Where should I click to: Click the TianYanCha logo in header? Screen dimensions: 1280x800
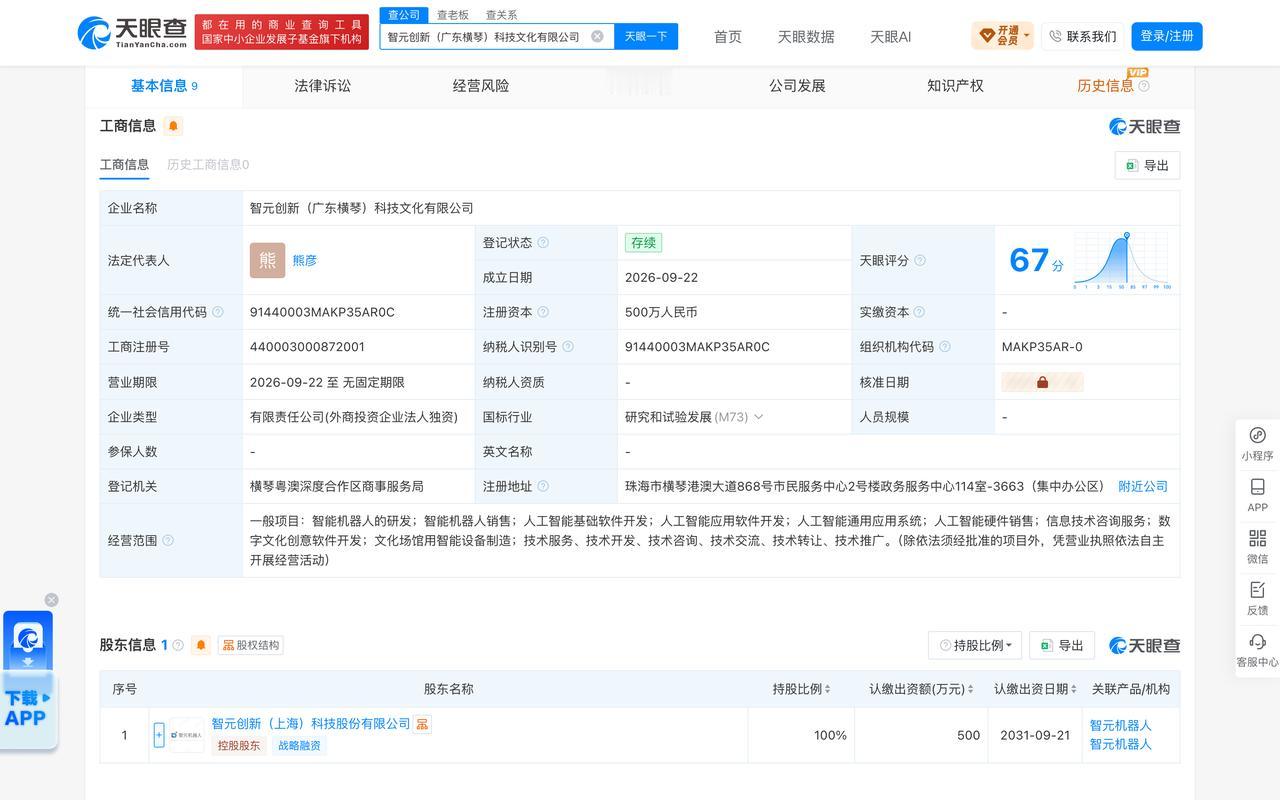pyautogui.click(x=133, y=33)
